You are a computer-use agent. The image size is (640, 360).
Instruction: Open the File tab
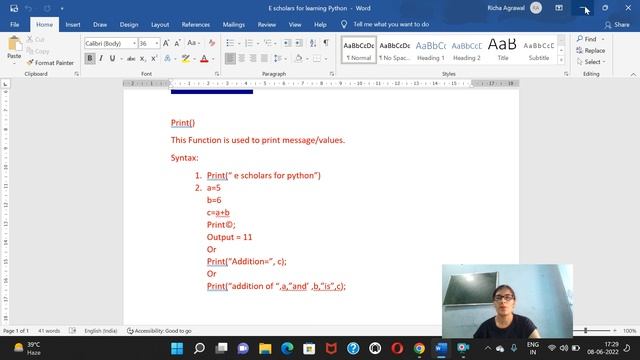[x=15, y=24]
